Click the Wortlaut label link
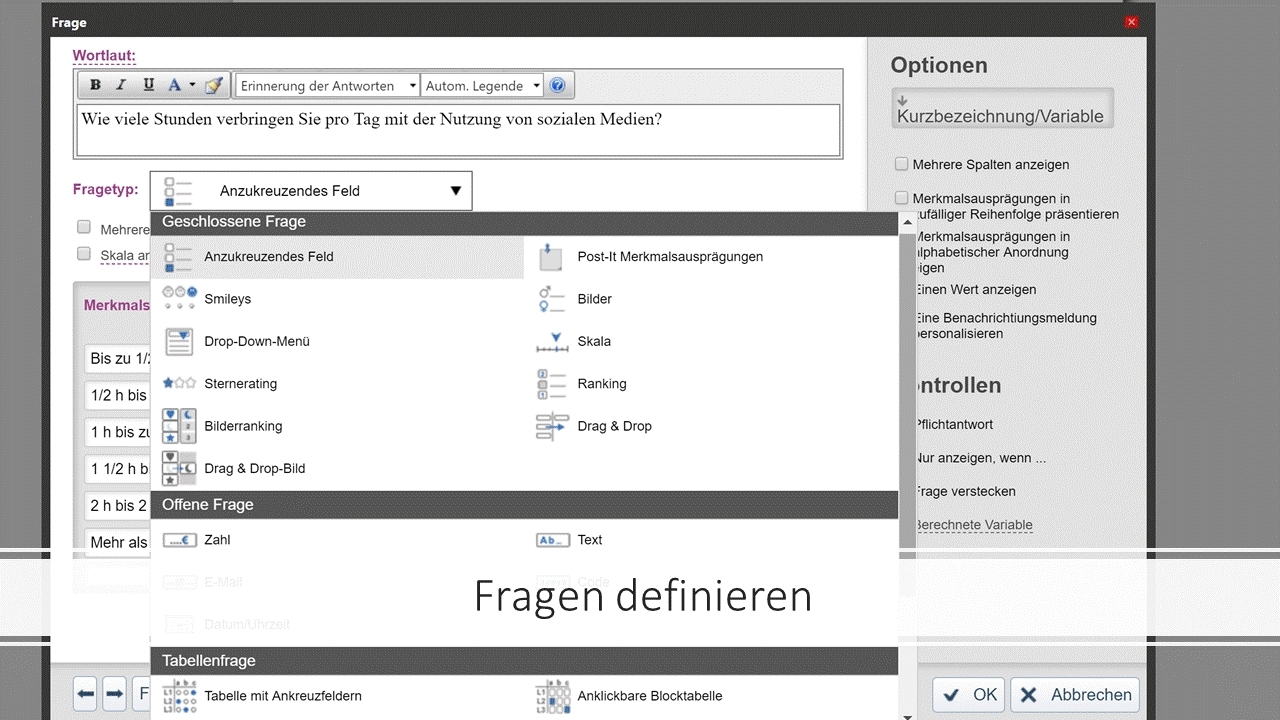The height and width of the screenshot is (720, 1280). [104, 56]
